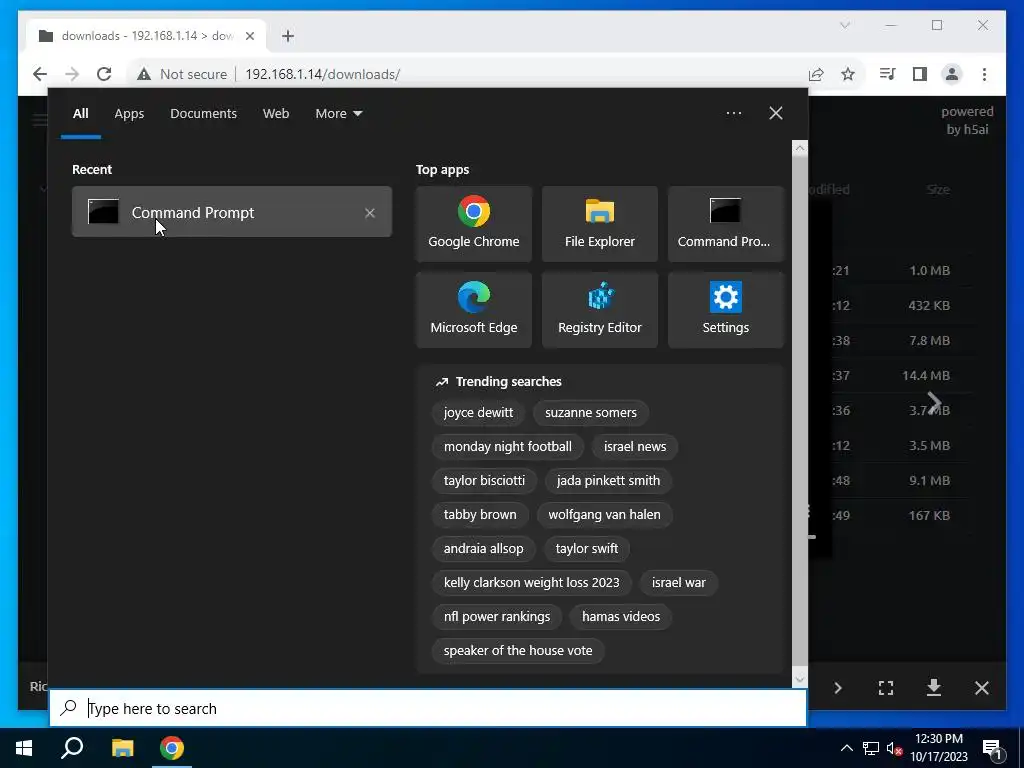Screen dimensions: 1024x768
Task: Open search options three-dot menu
Action: click(733, 113)
